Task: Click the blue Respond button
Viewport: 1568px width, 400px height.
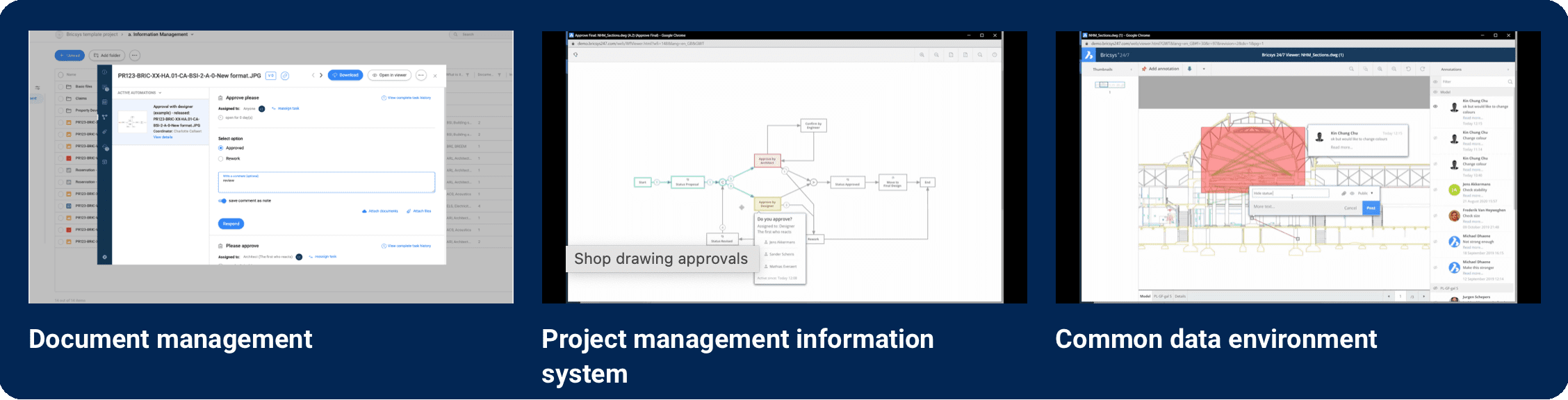Action: click(x=231, y=224)
